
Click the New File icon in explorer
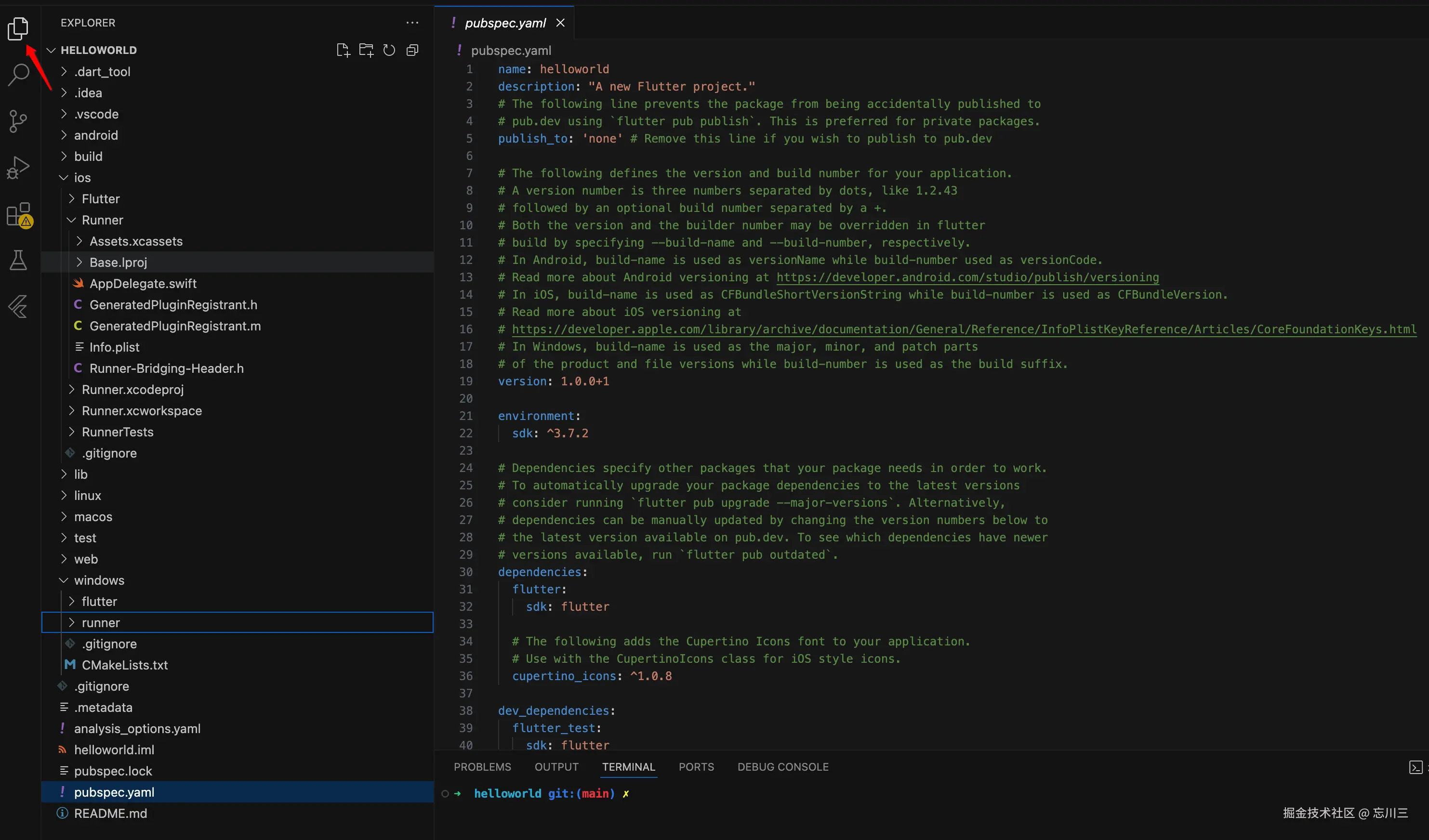[343, 51]
